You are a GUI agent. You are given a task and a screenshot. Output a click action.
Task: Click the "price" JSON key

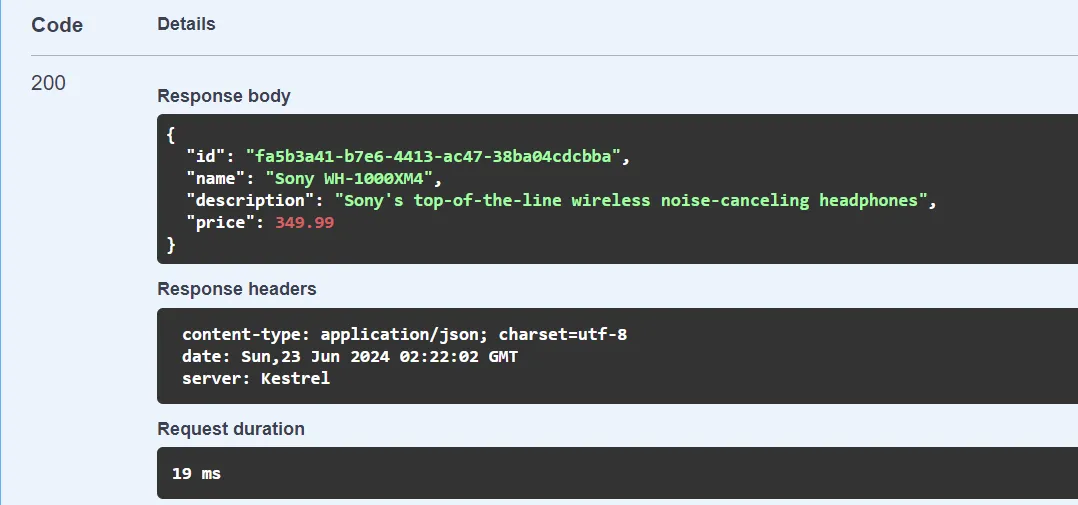click(220, 222)
